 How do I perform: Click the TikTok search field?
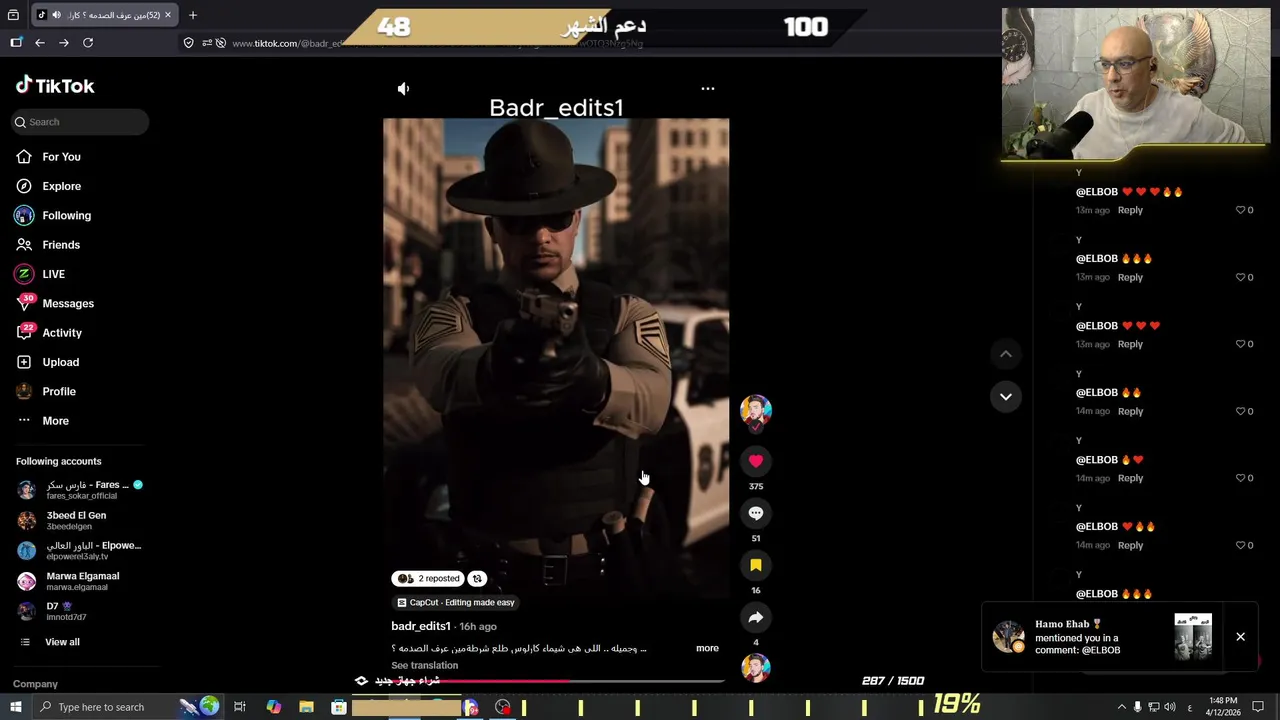[81, 122]
